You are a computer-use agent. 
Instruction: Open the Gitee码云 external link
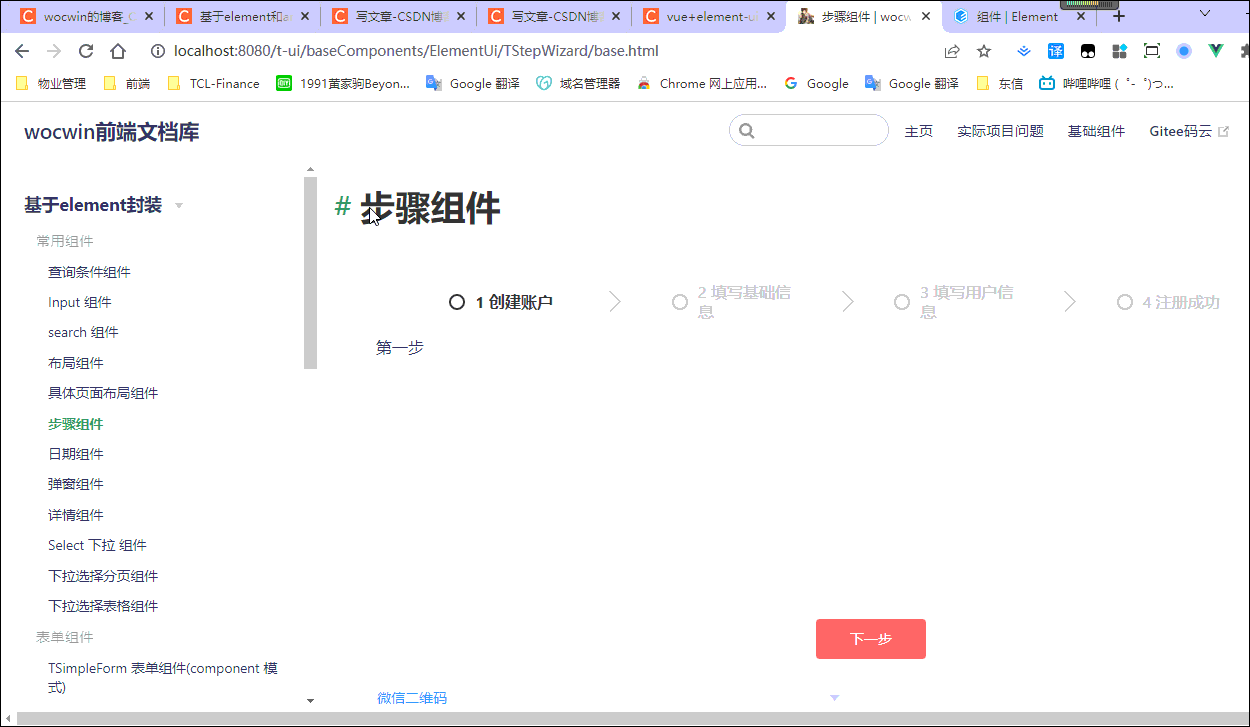1181,131
